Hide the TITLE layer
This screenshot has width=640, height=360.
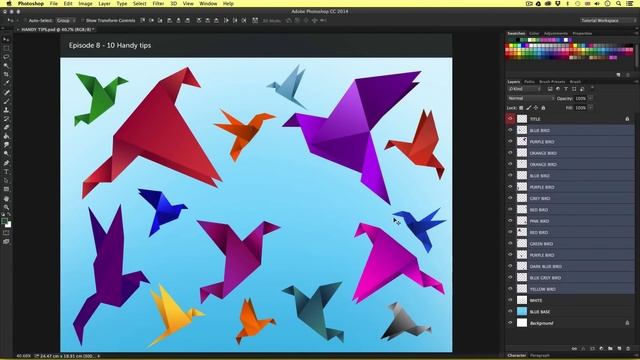tap(510, 119)
